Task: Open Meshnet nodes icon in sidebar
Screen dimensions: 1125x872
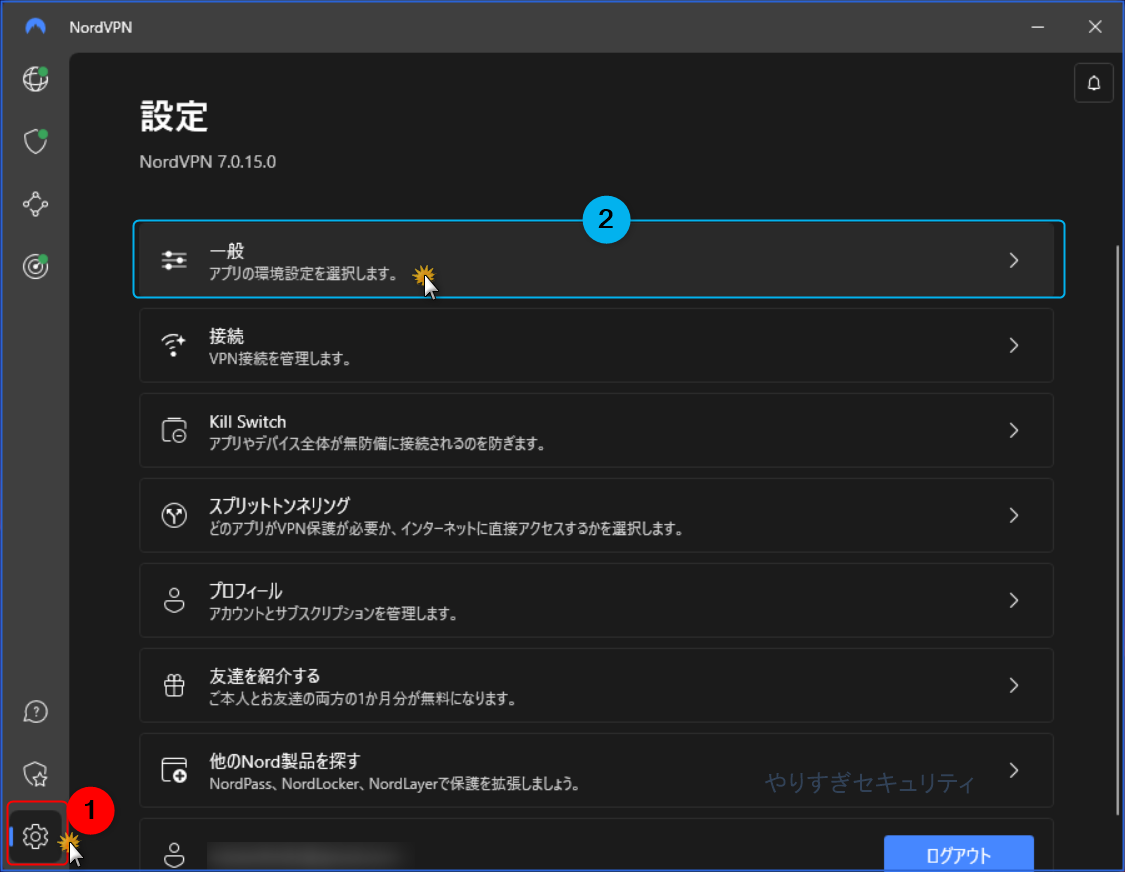Action: [35, 205]
